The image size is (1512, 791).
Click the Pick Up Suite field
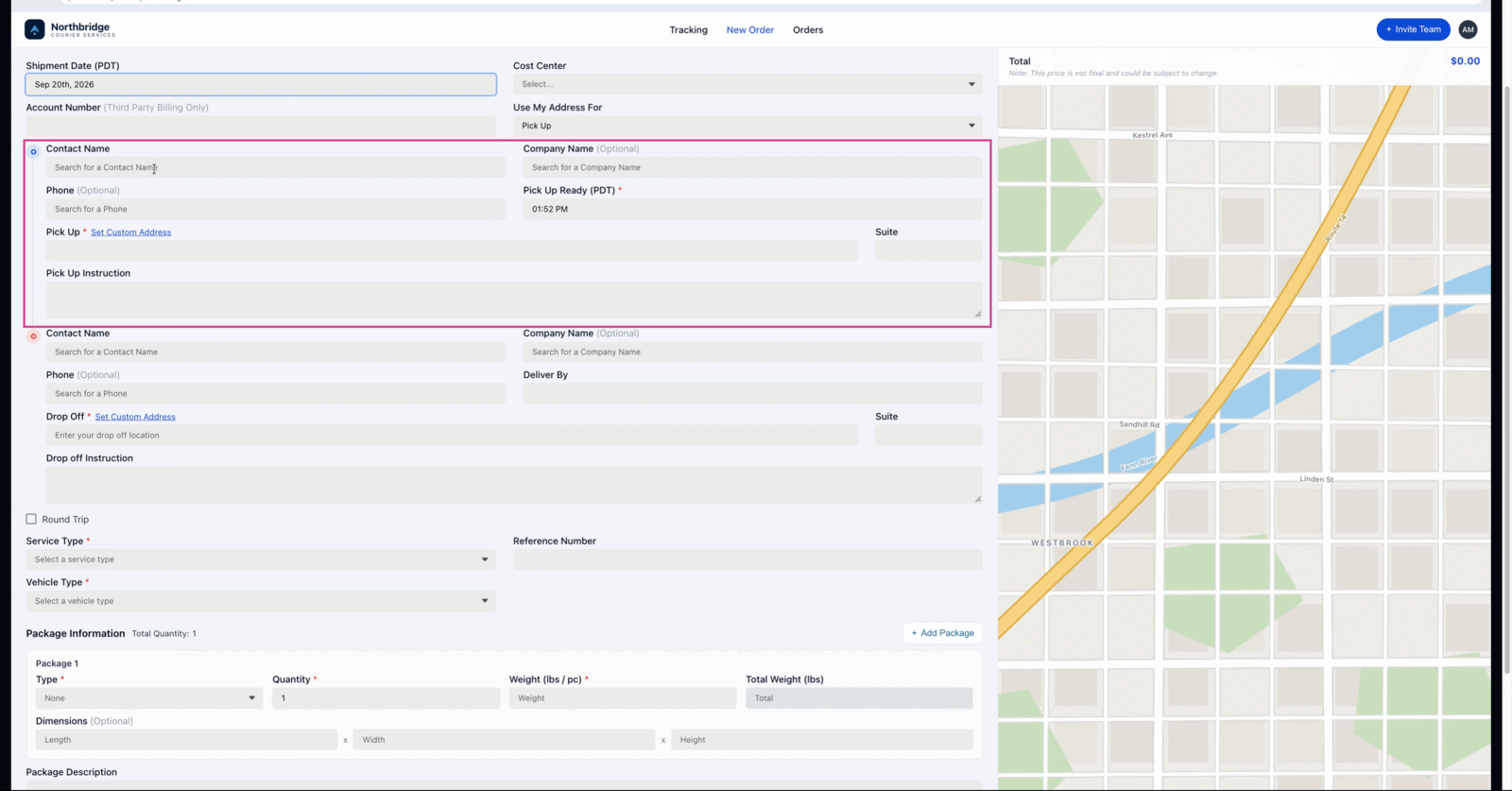[x=929, y=250]
